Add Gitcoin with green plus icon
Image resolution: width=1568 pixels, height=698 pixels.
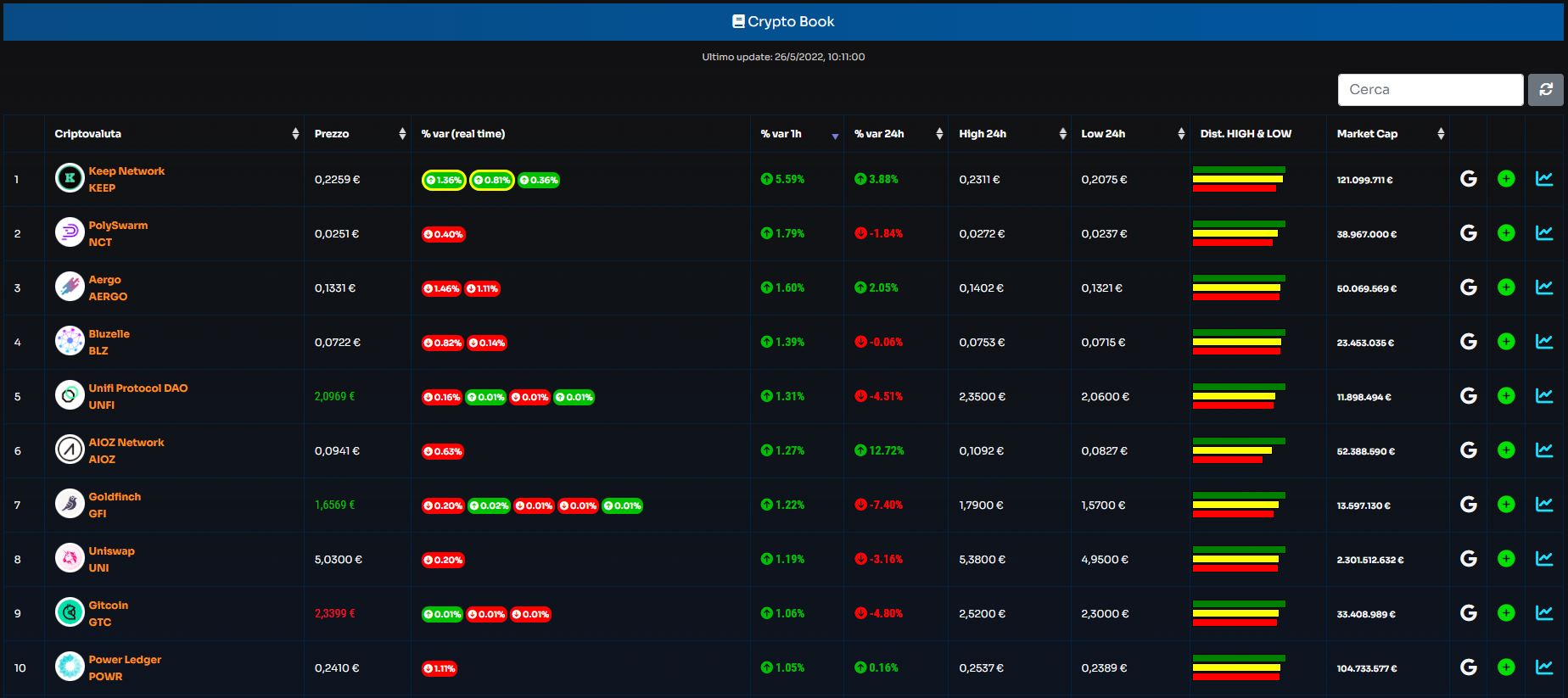(1506, 612)
